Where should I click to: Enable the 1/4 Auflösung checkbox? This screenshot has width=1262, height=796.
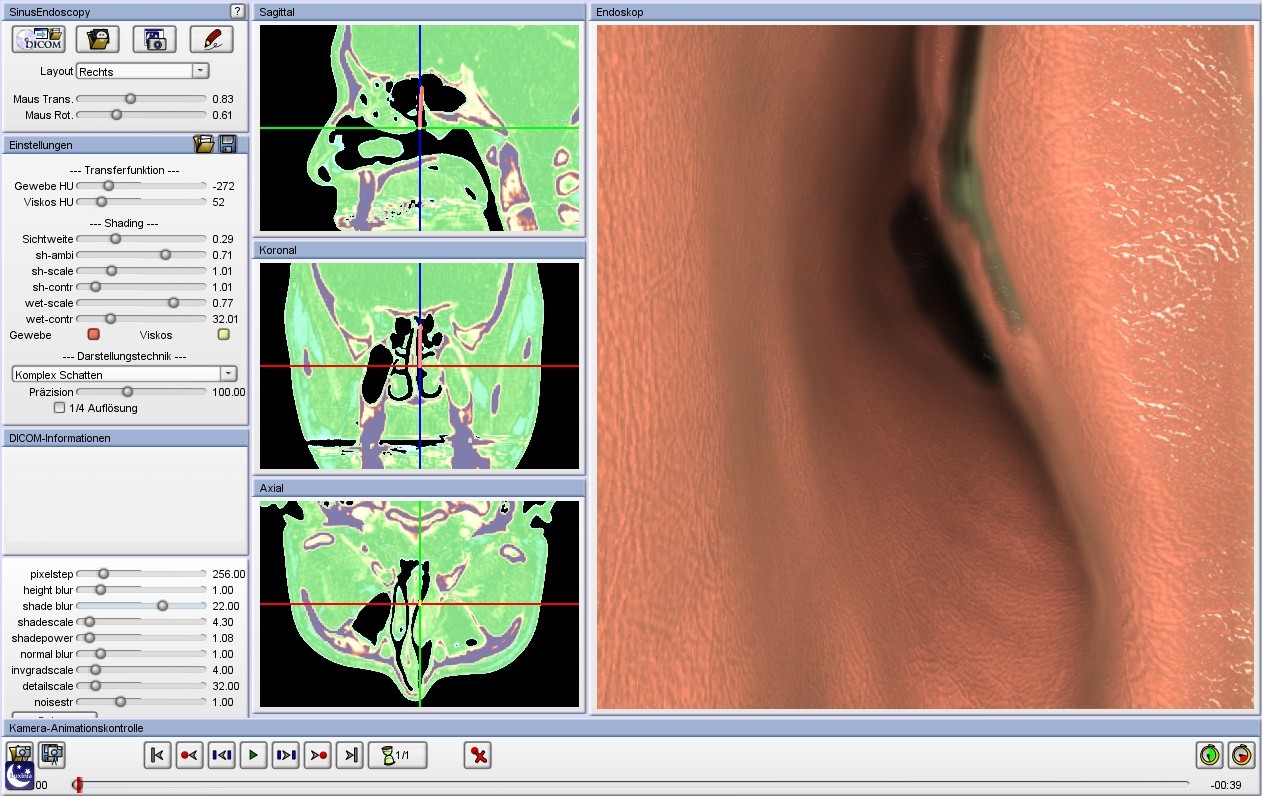[x=60, y=408]
